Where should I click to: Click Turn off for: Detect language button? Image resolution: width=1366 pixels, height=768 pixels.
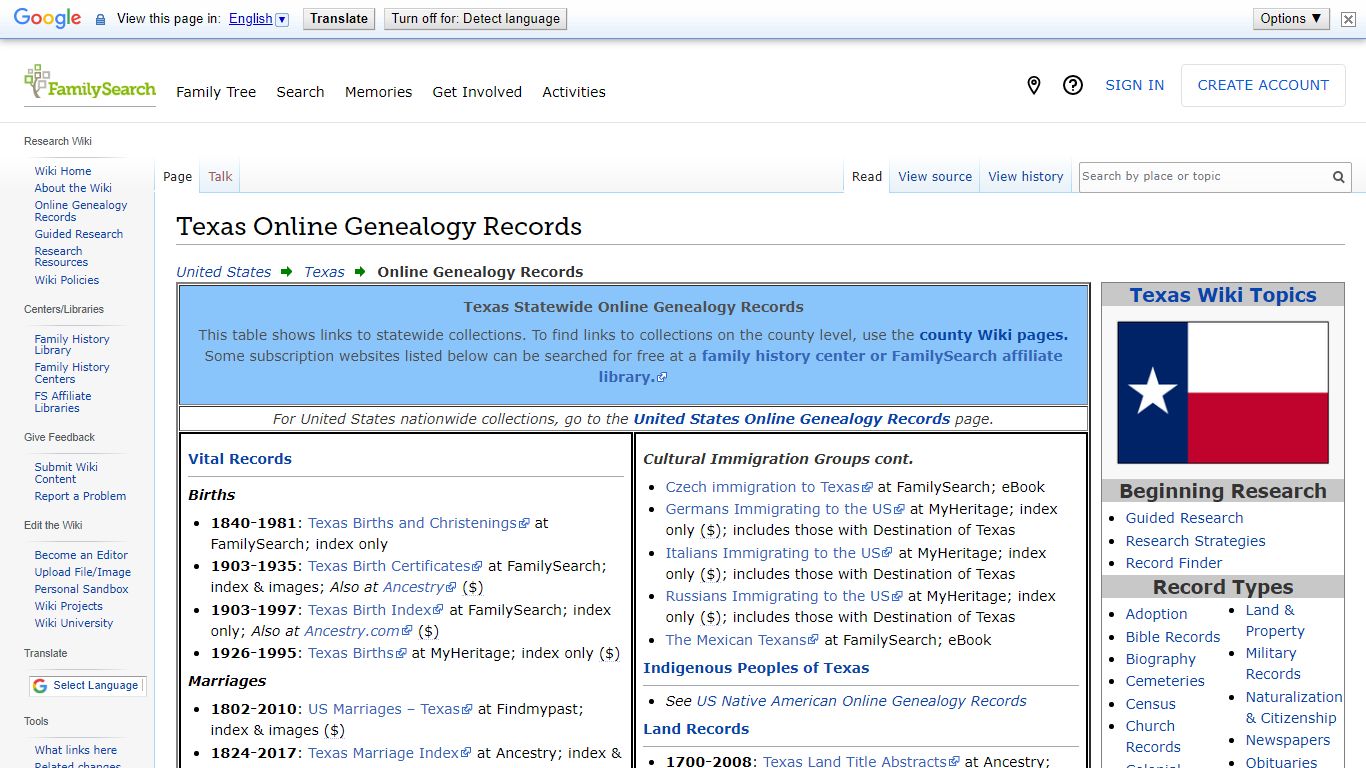tap(475, 19)
